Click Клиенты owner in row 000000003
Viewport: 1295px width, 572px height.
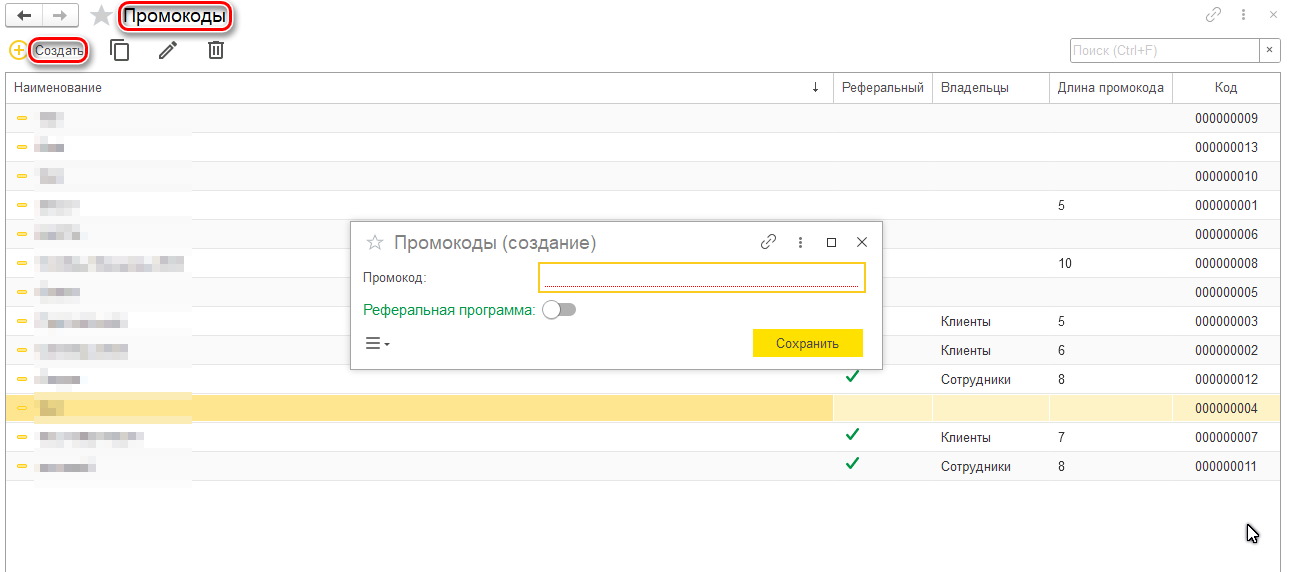[x=966, y=322]
